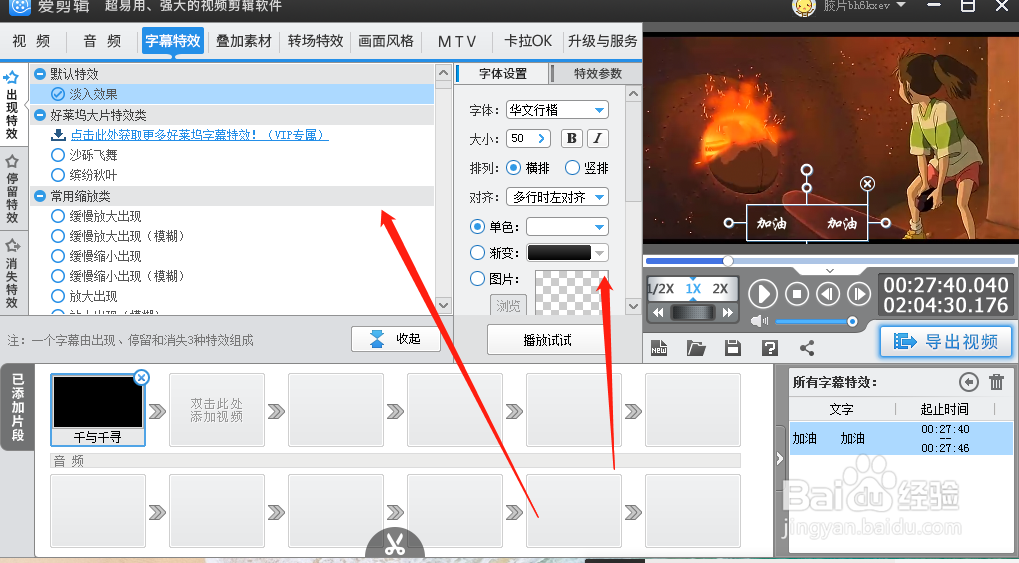Image resolution: width=1019 pixels, height=563 pixels.
Task: Switch to the 音频 tab
Action: [102, 41]
